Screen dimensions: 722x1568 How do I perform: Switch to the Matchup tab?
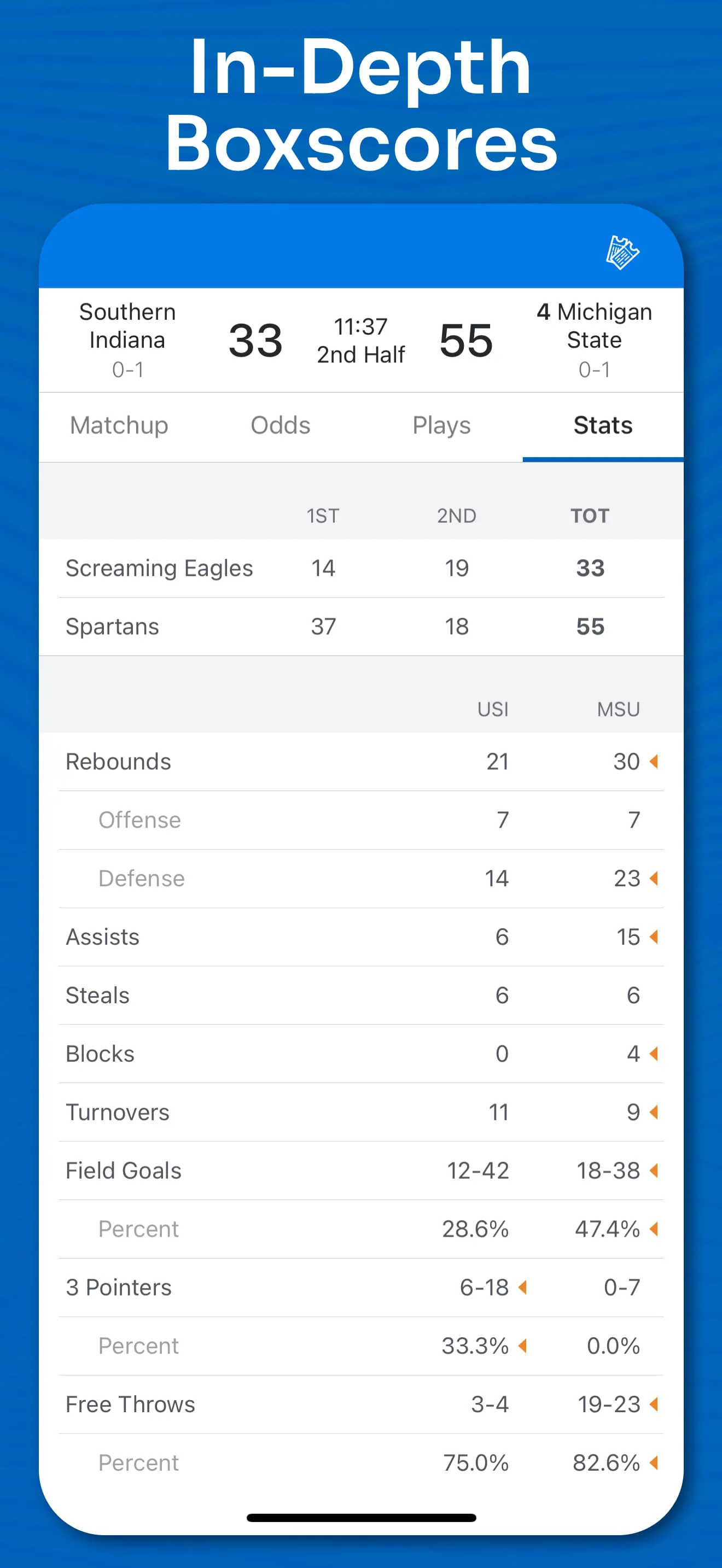pos(119,425)
